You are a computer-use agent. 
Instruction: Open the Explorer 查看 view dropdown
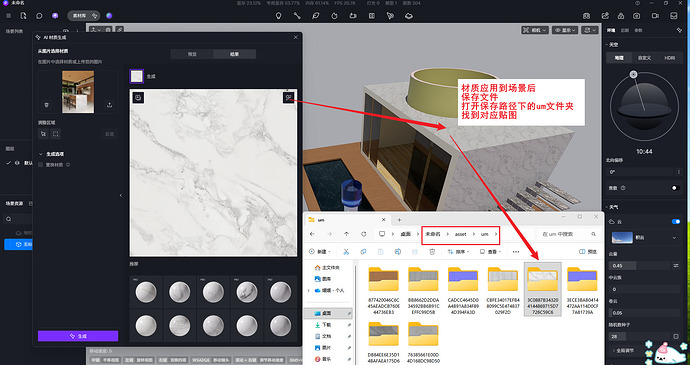[x=490, y=252]
